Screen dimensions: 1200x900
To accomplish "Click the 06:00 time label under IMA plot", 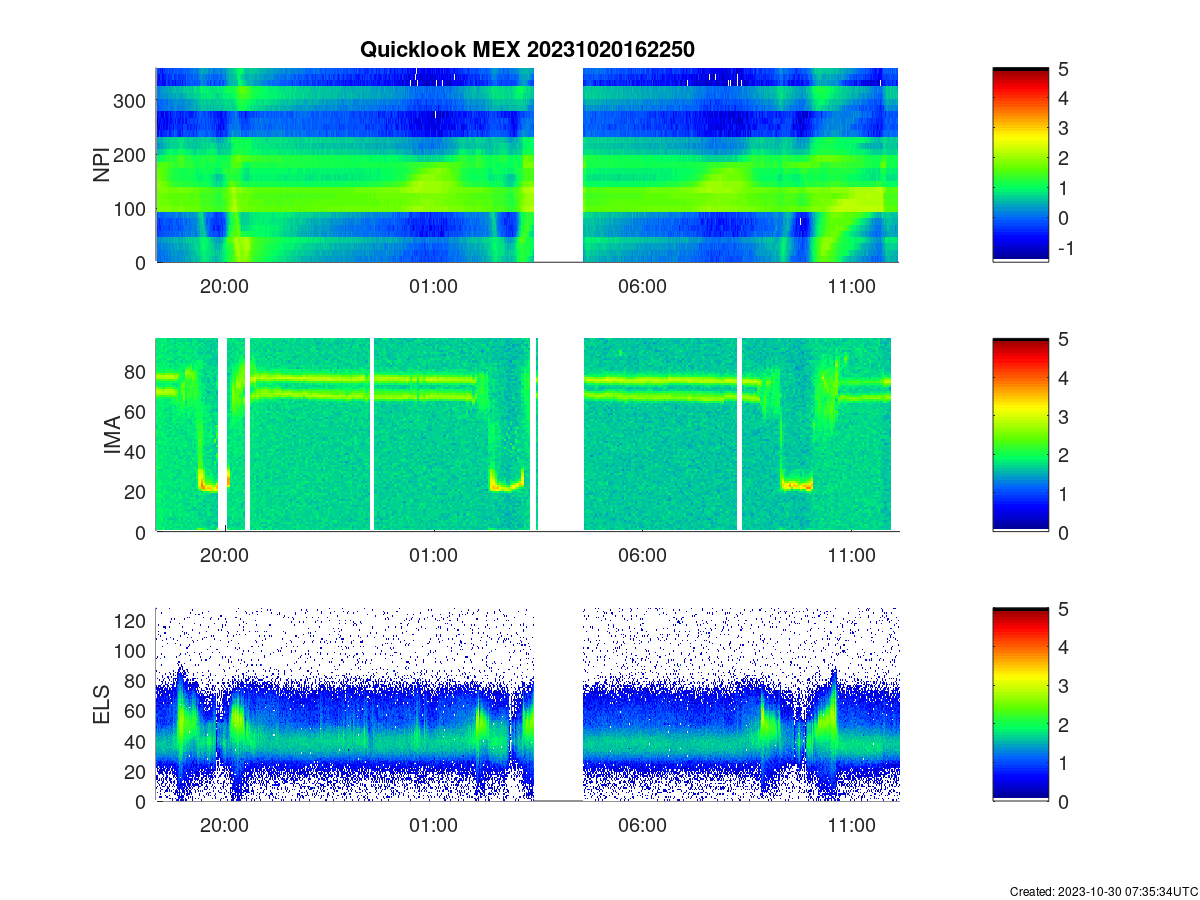I will click(x=643, y=555).
